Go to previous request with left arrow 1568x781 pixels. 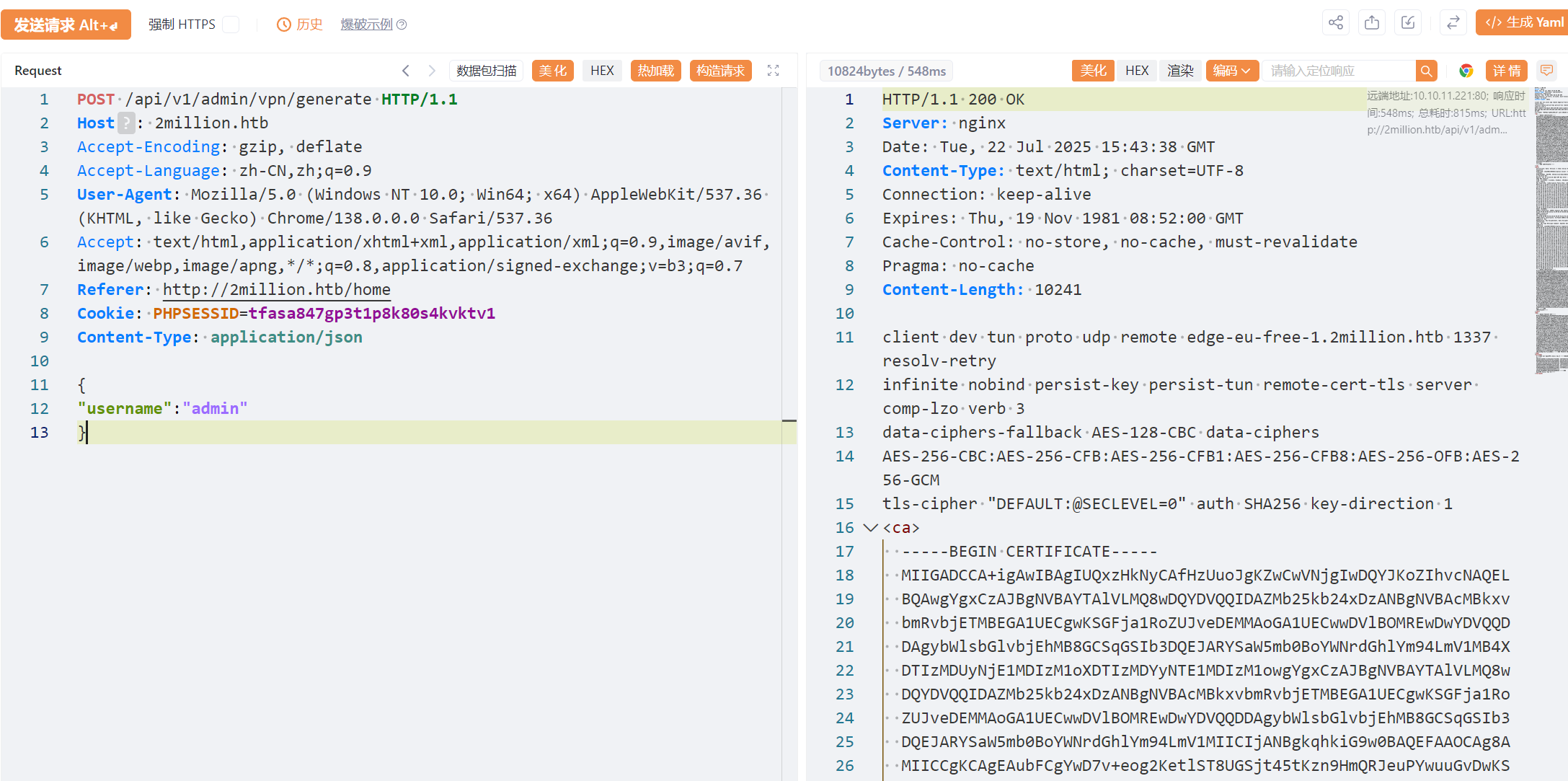coord(406,71)
